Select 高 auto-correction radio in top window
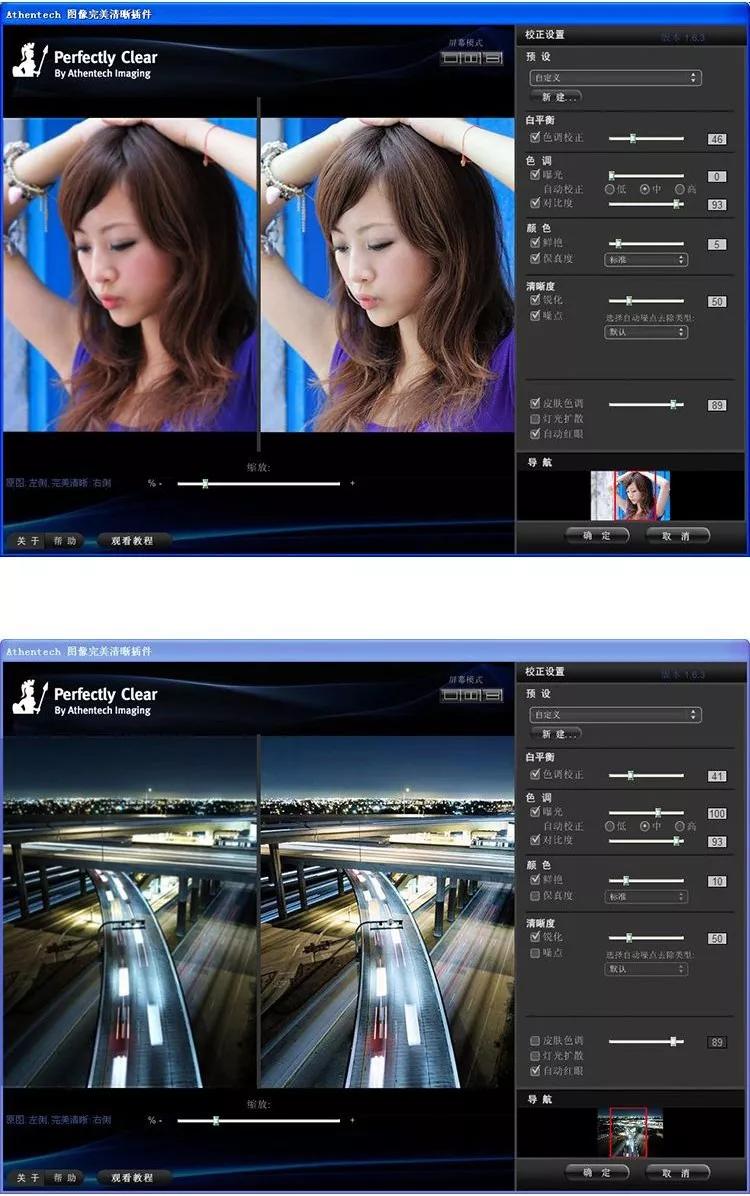The width and height of the screenshot is (750, 1196). [x=679, y=188]
